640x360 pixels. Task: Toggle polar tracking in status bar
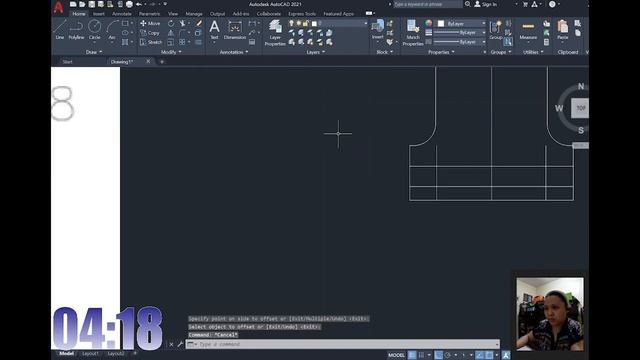[x=448, y=355]
